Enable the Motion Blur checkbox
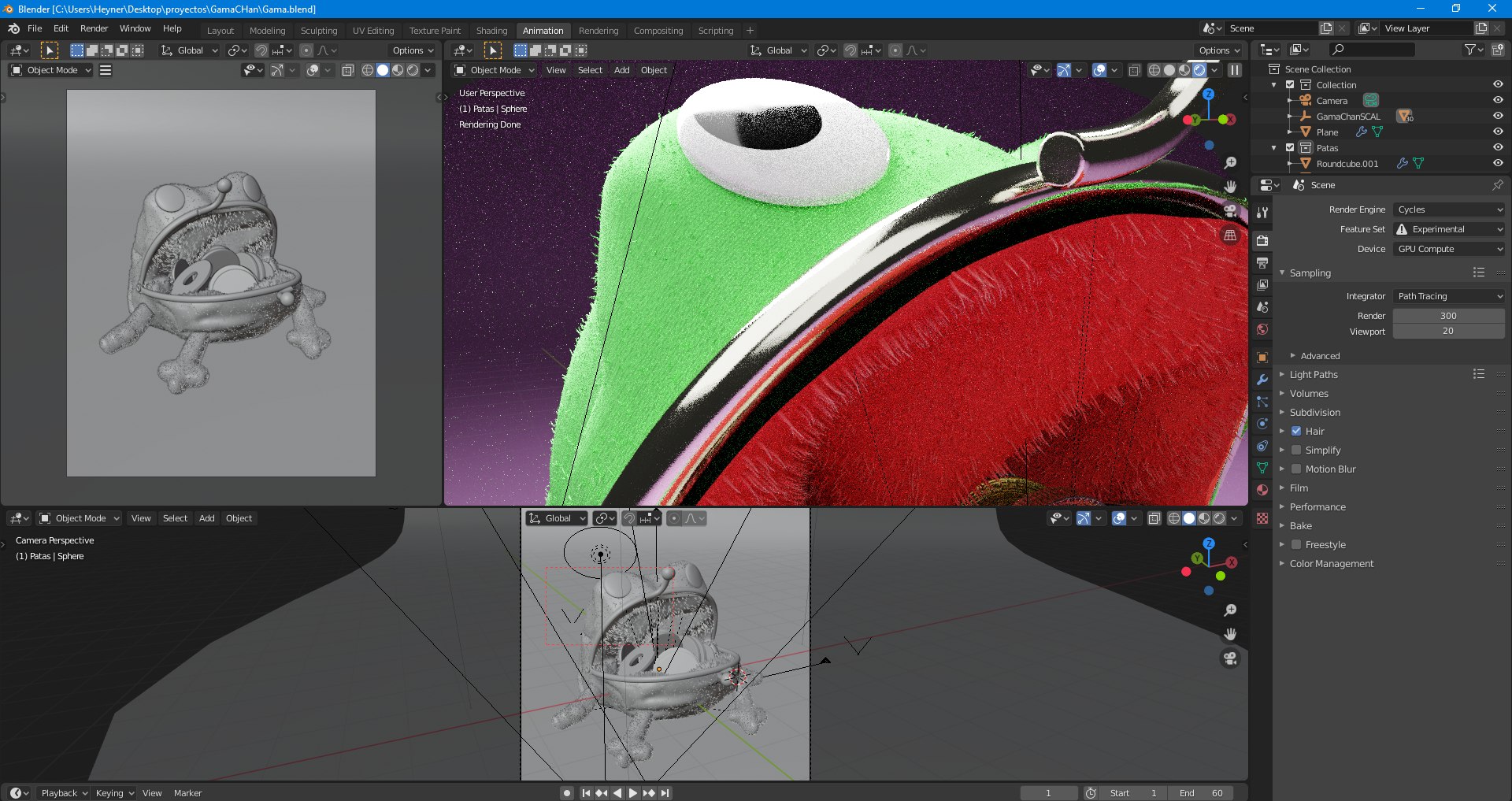Viewport: 1512px width, 801px height. 1296,469
